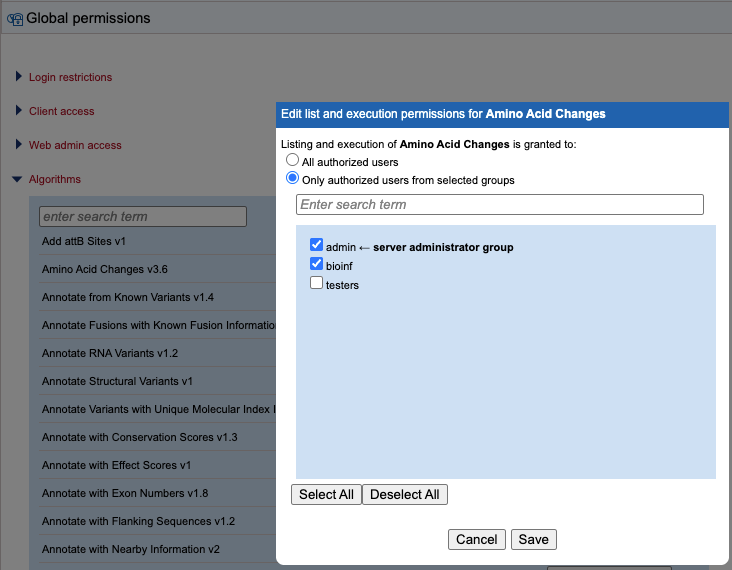This screenshot has width=732, height=570.
Task: Uncheck the admin group checkbox
Action: coord(317,245)
